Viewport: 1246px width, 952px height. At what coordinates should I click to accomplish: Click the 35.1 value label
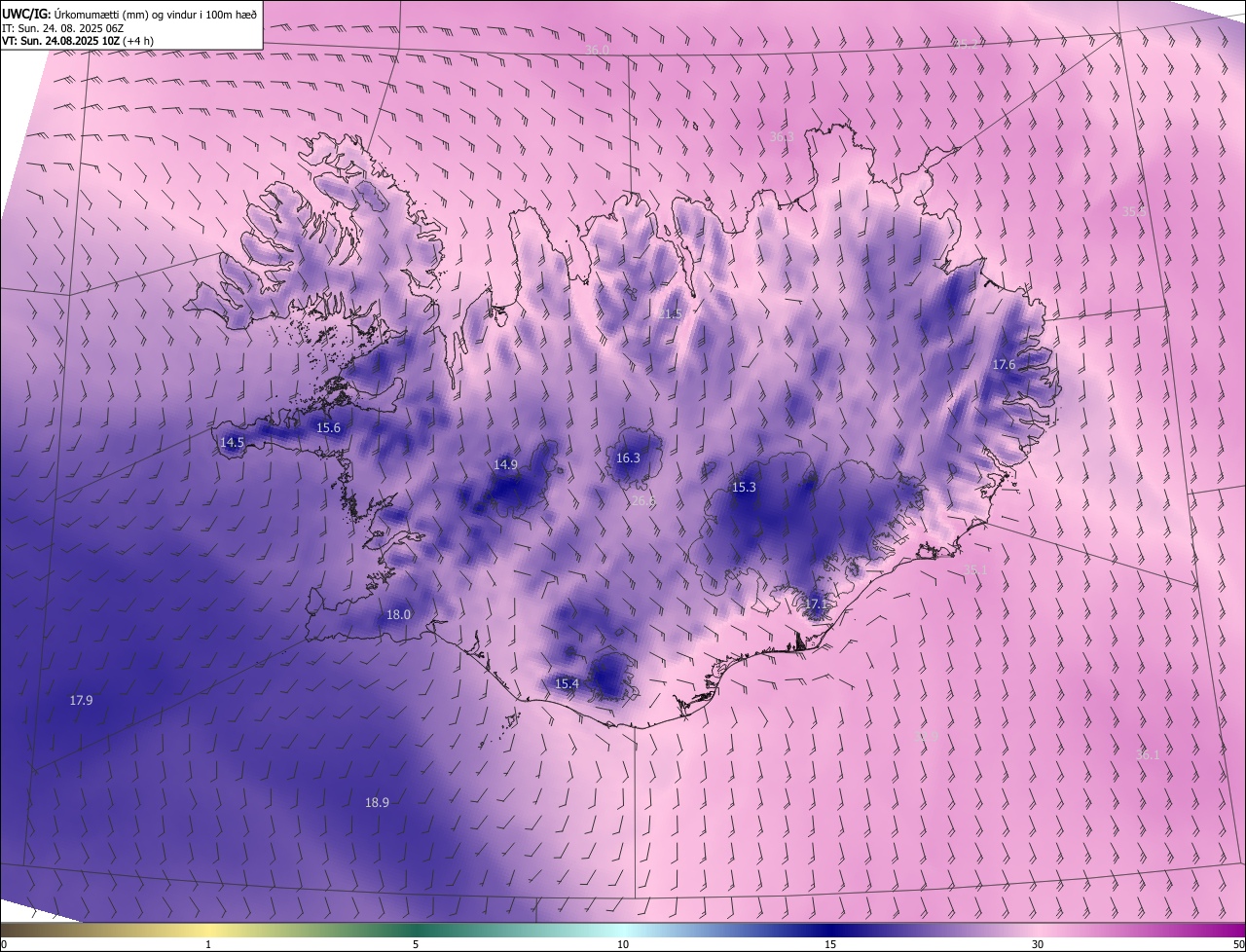(975, 570)
